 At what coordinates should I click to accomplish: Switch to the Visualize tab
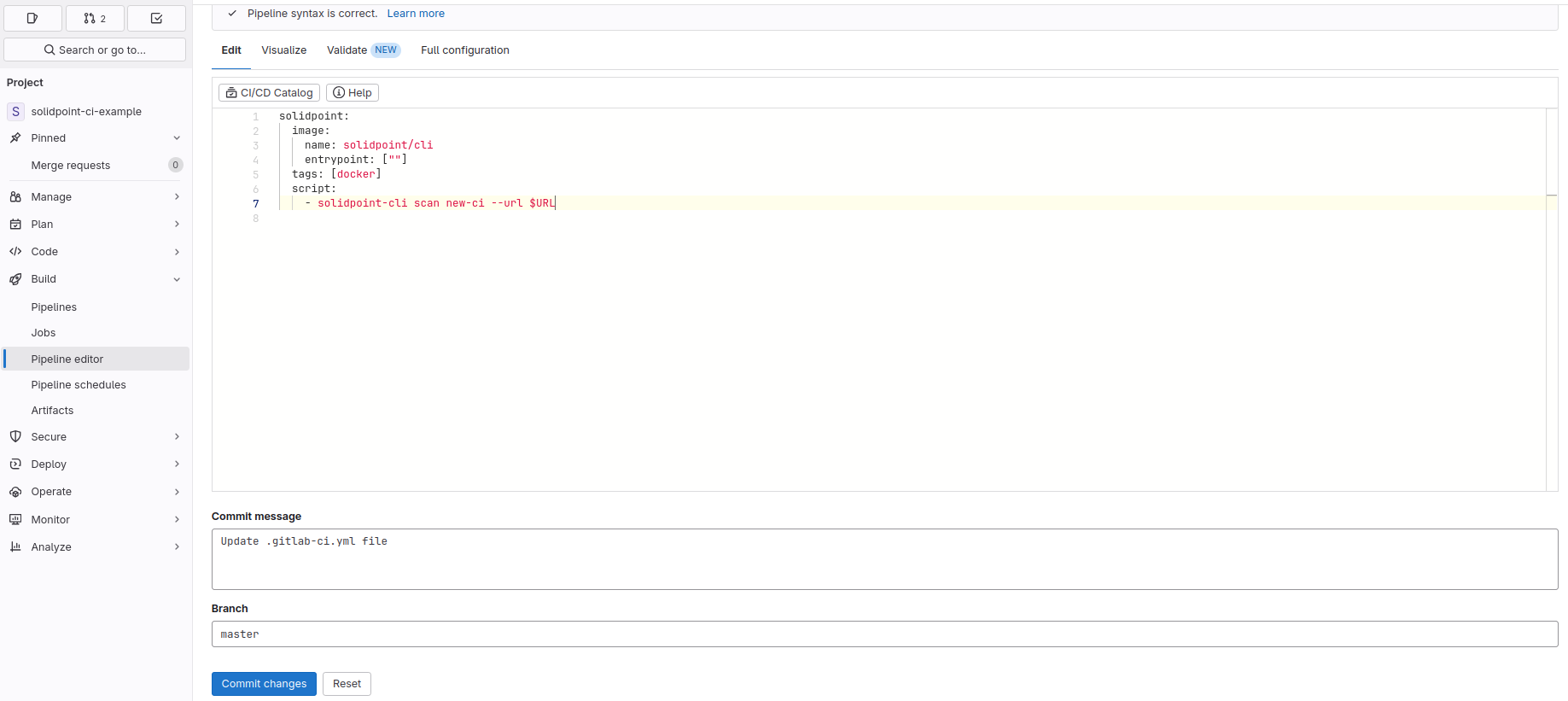pyautogui.click(x=283, y=50)
